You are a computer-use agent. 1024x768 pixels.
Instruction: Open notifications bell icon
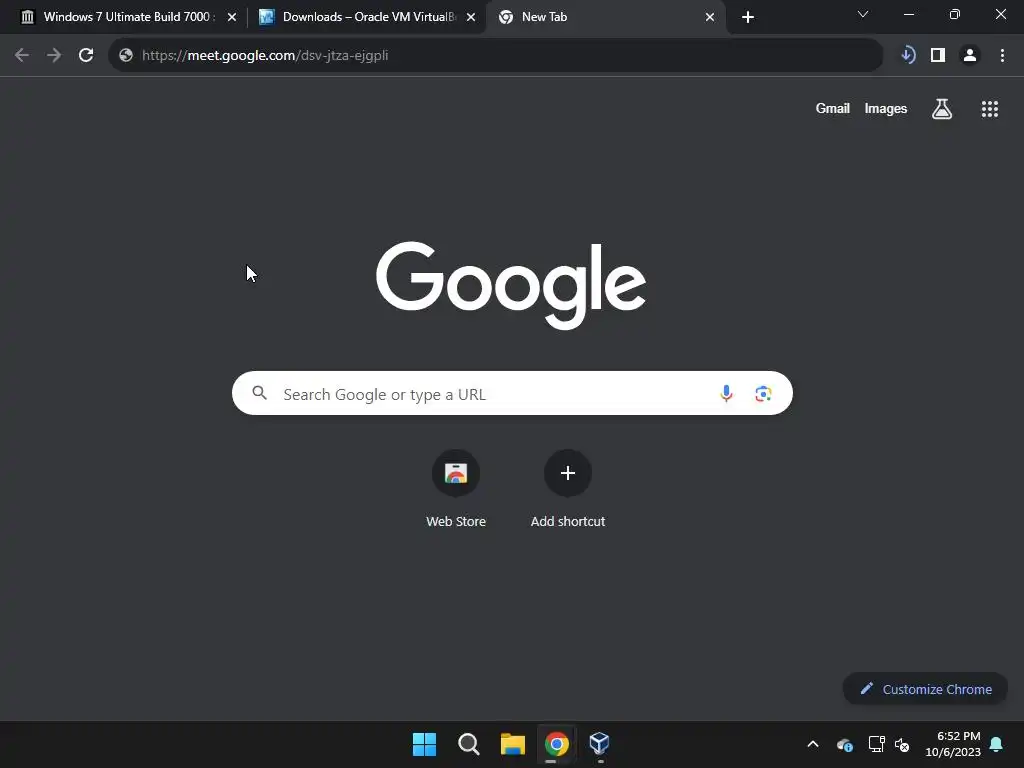click(x=997, y=744)
